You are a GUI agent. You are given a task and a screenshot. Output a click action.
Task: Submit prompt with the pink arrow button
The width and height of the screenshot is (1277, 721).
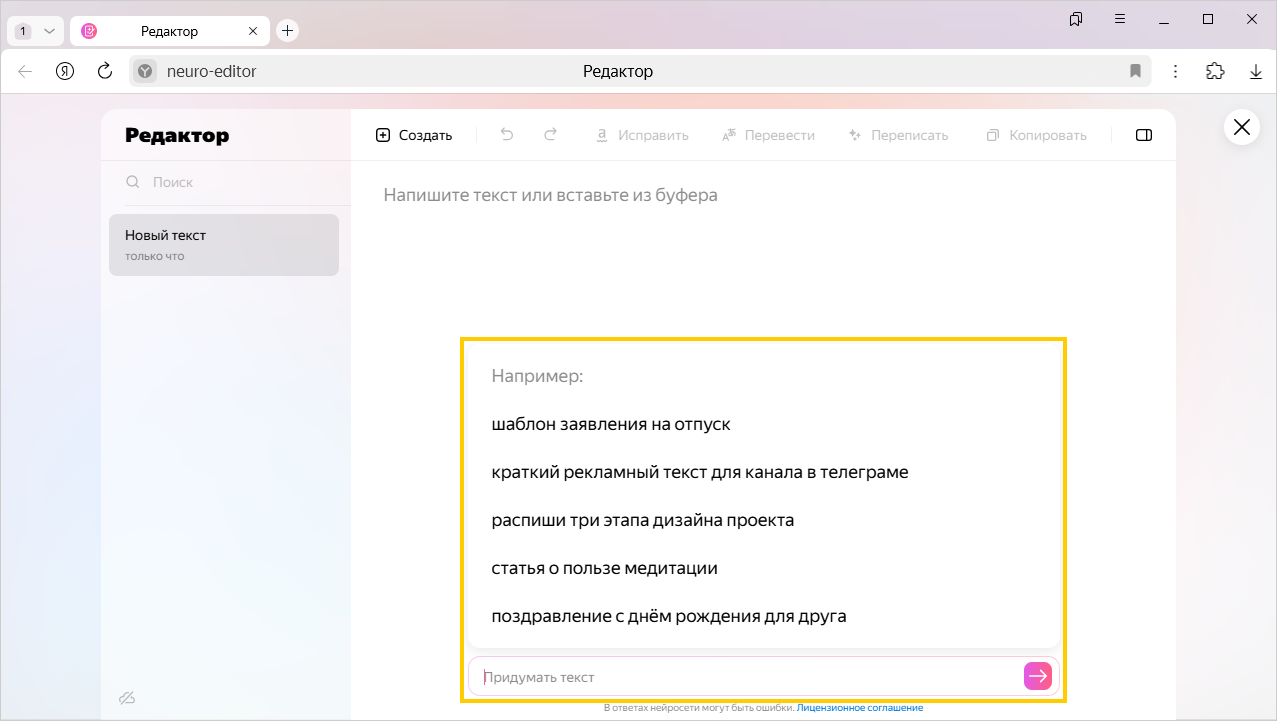click(x=1038, y=677)
